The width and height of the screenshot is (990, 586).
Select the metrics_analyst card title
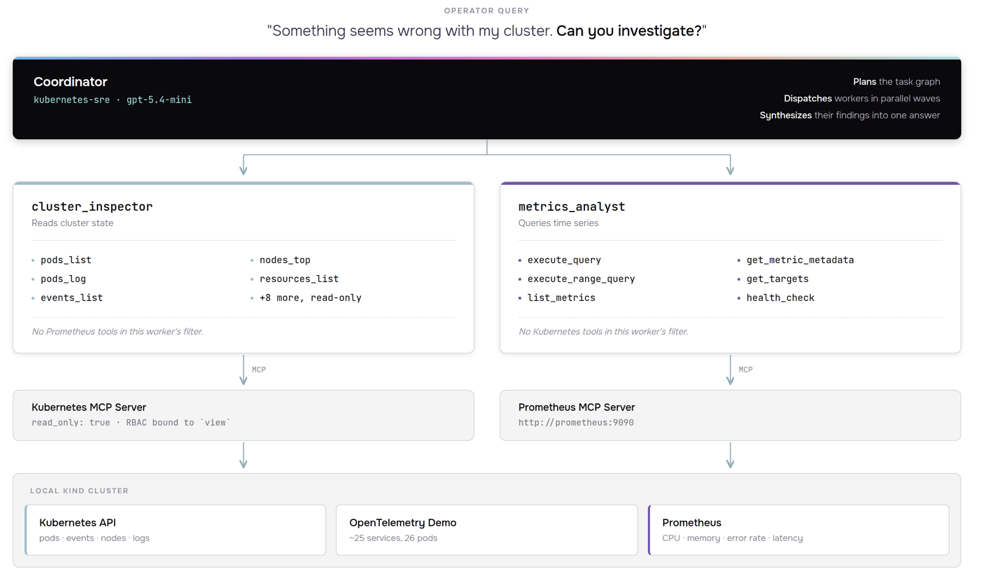pos(571,206)
